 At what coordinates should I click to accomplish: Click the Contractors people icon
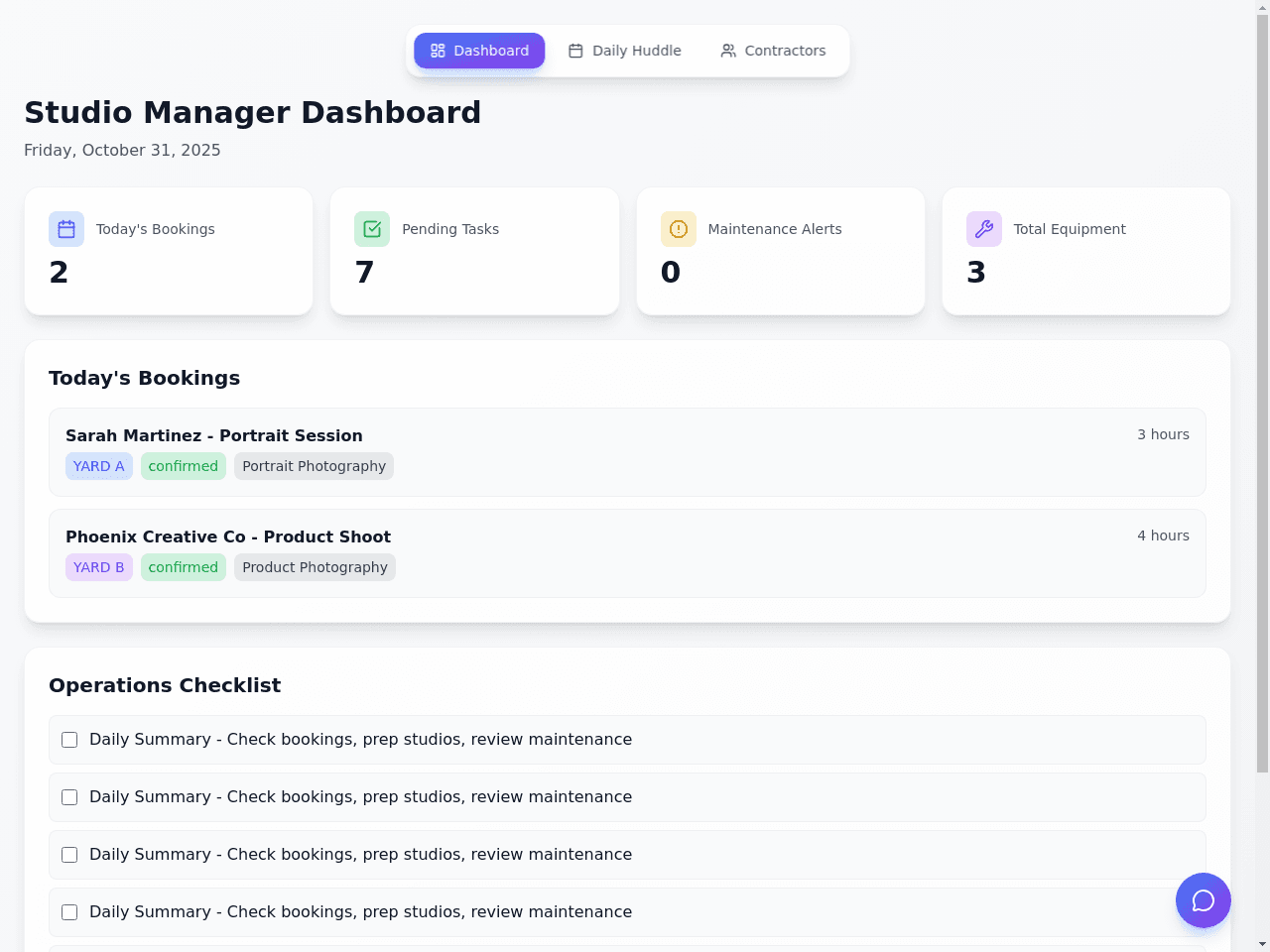tap(728, 51)
